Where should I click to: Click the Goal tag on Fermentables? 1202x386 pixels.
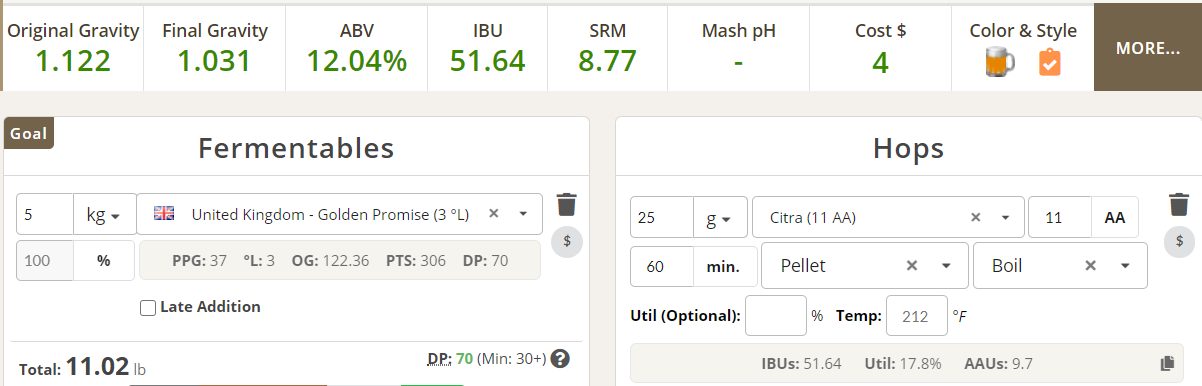click(28, 133)
